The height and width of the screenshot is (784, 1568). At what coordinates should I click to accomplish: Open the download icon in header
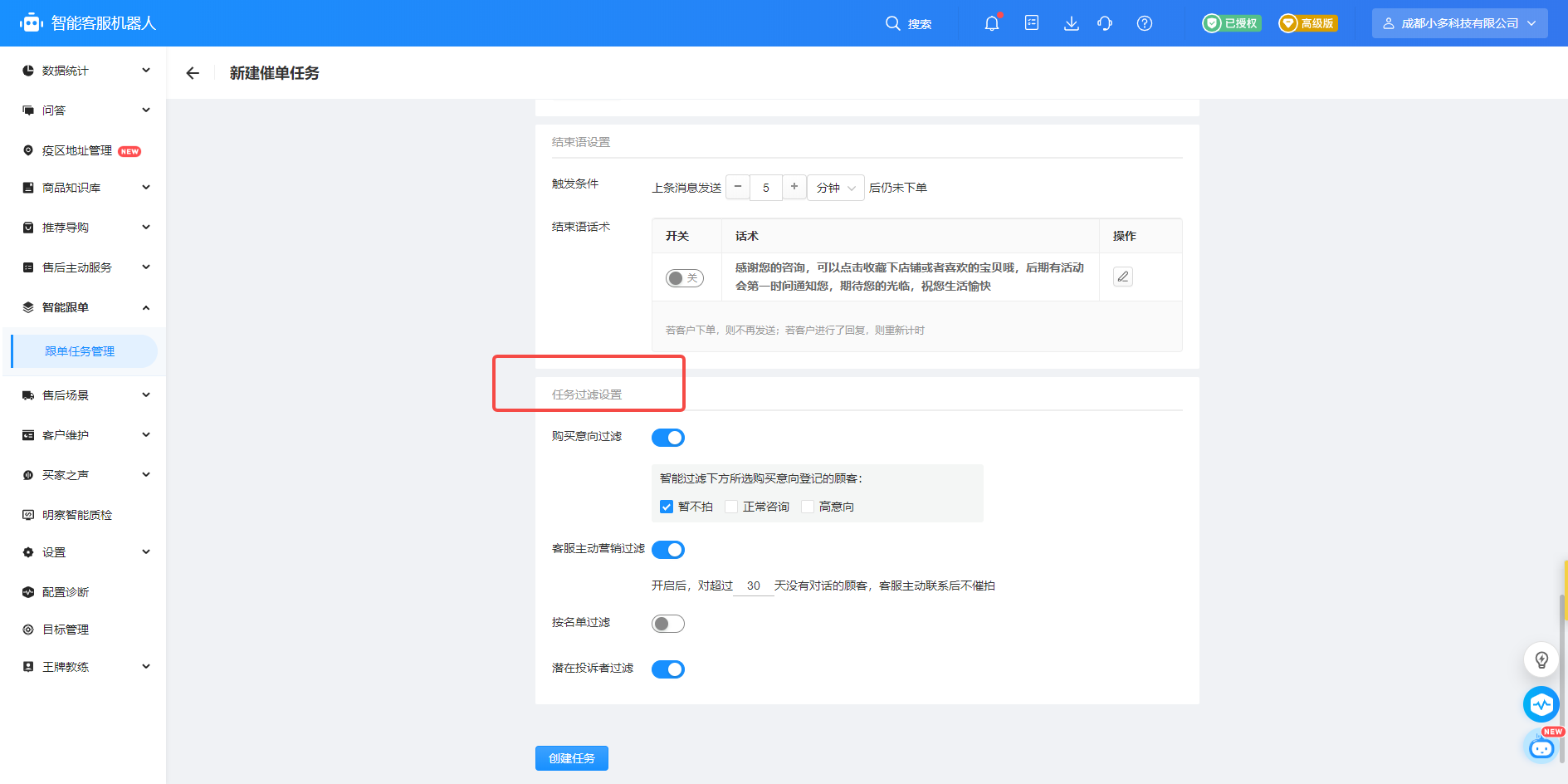pos(1072,23)
